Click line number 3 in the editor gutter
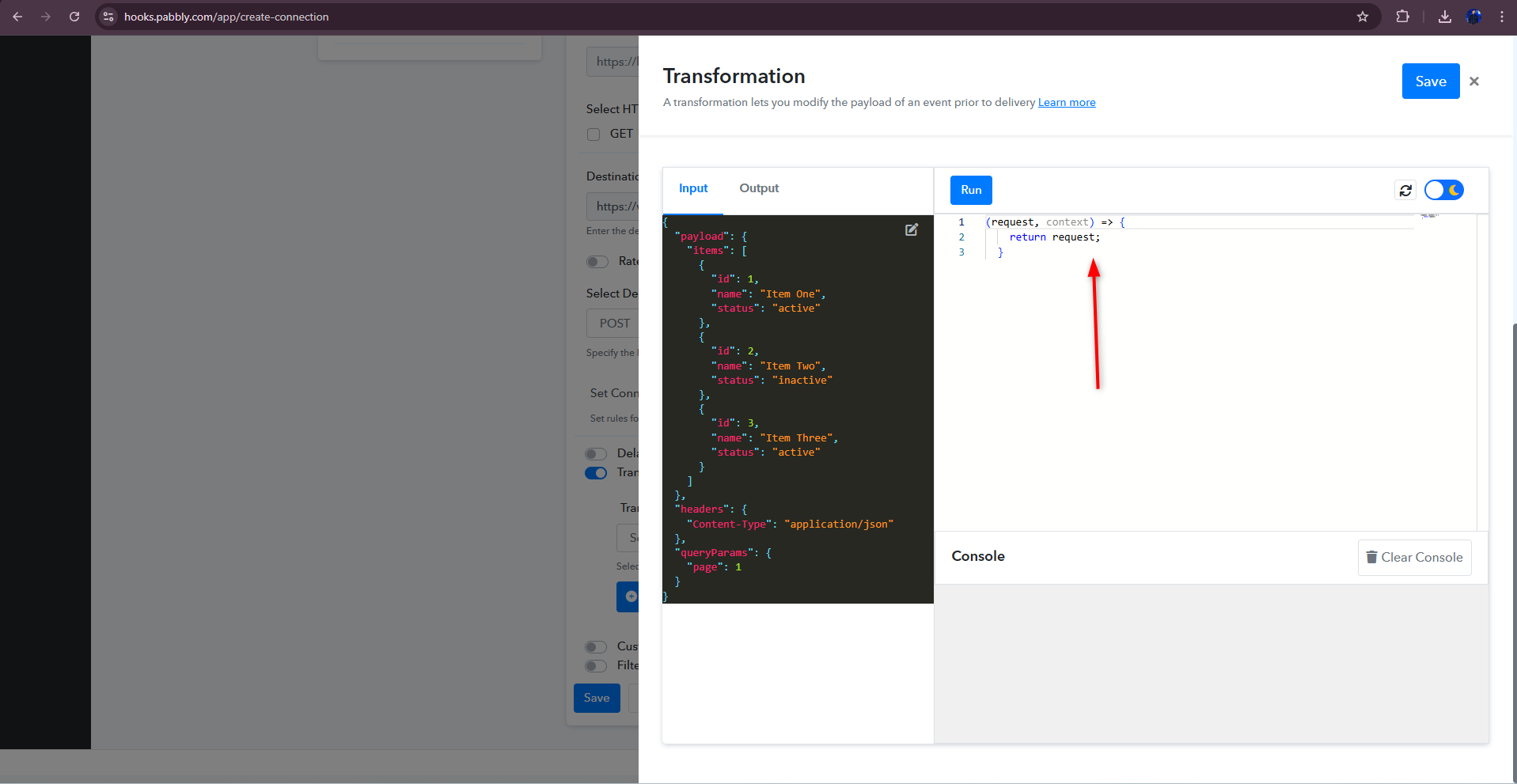 tap(961, 252)
